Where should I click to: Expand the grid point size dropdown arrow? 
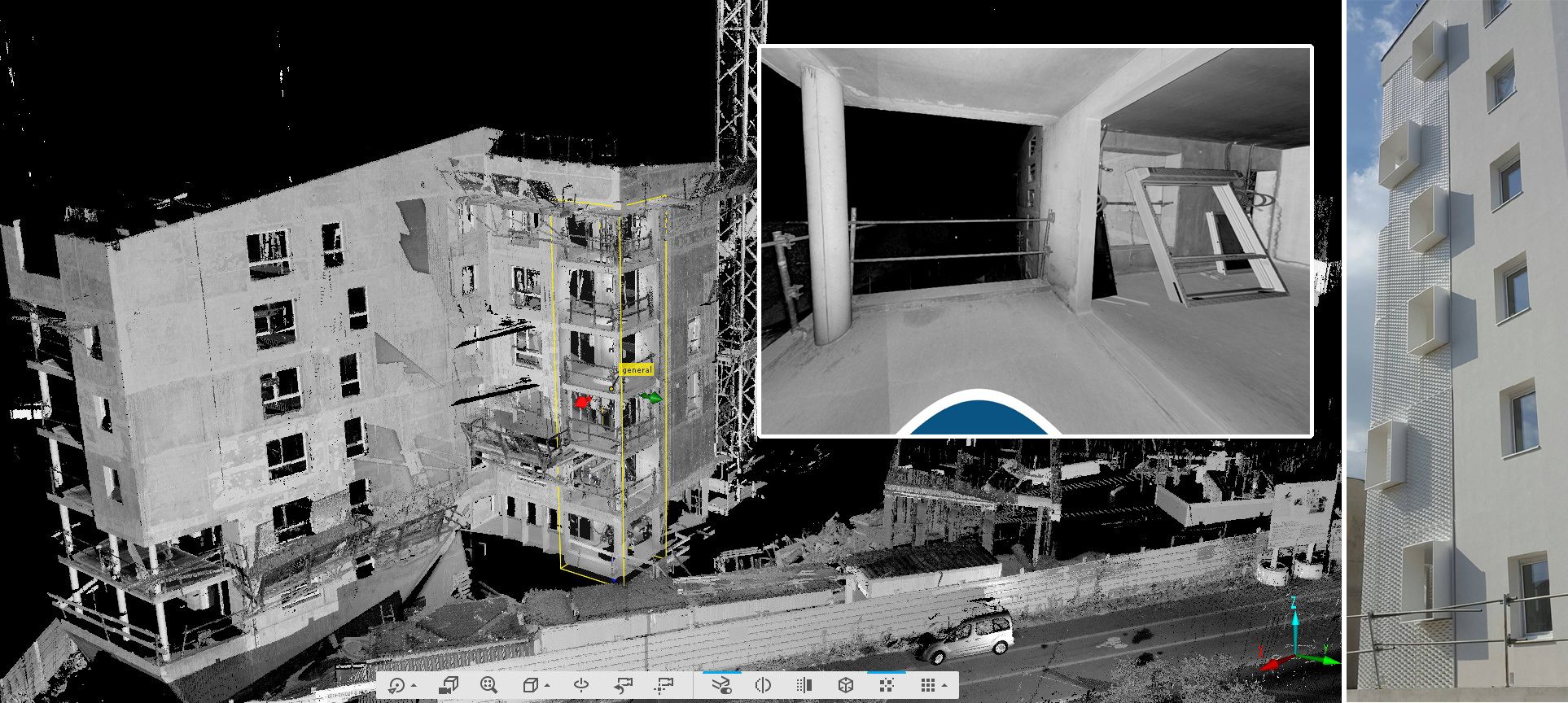tap(944, 686)
